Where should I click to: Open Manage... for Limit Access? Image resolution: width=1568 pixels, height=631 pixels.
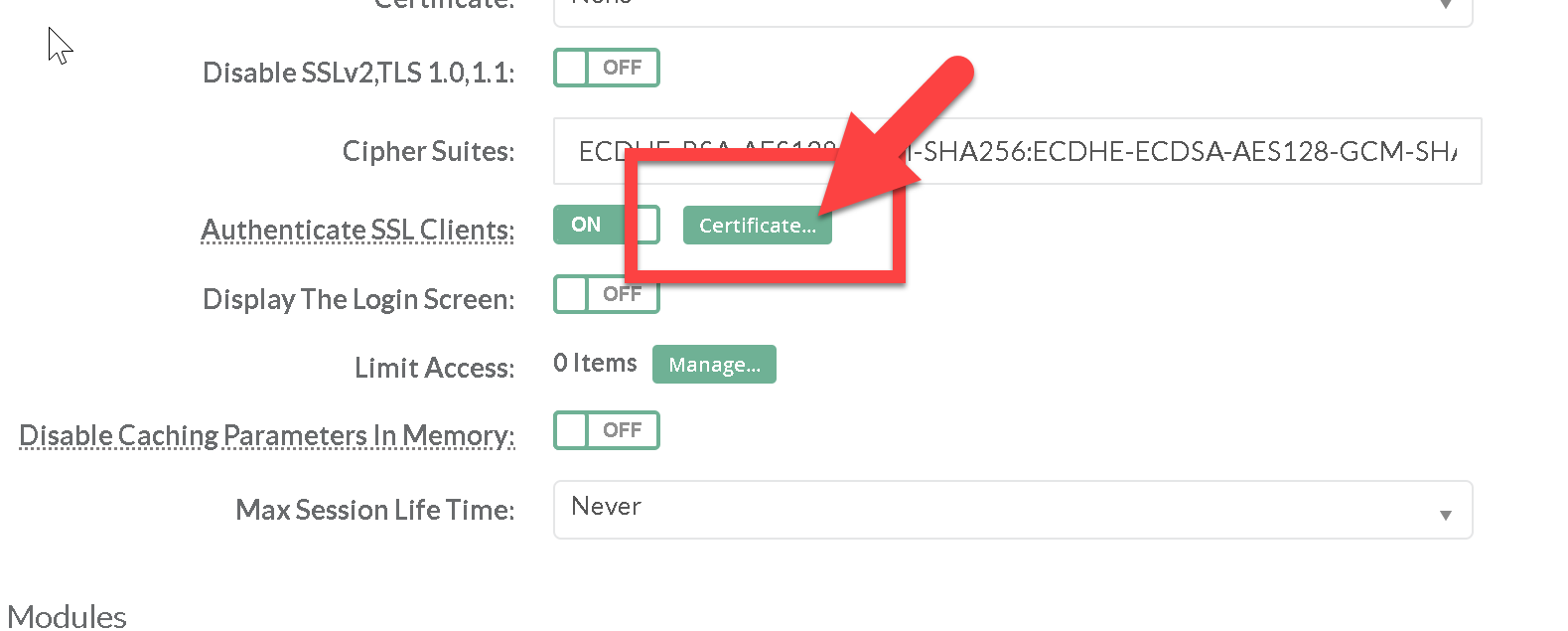714,365
